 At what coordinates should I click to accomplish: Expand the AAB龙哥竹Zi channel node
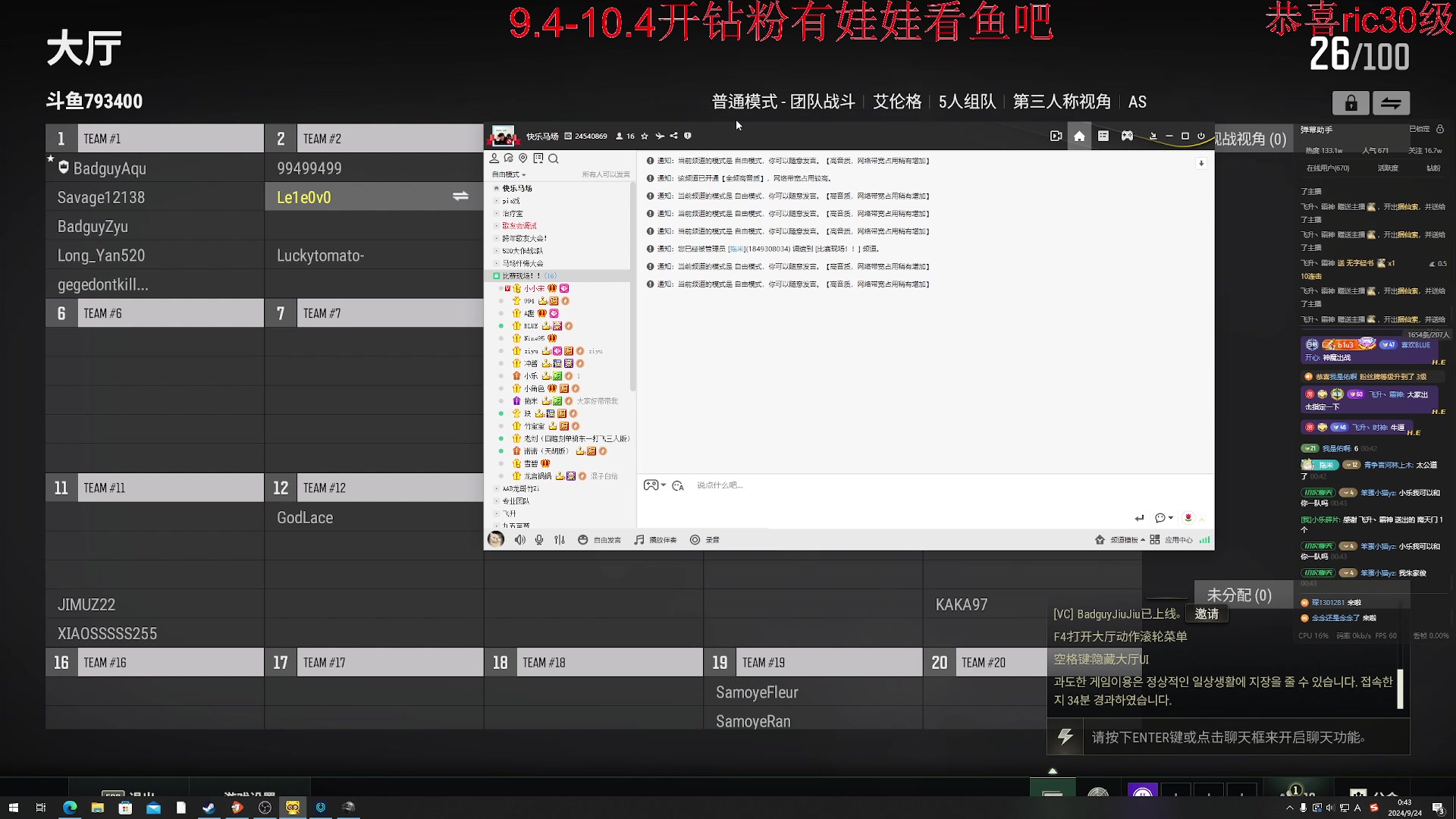point(497,489)
